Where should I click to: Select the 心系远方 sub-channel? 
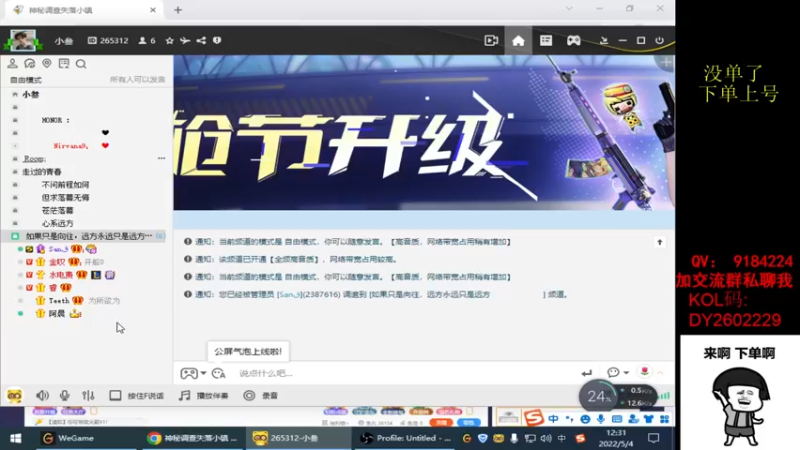click(x=57, y=223)
